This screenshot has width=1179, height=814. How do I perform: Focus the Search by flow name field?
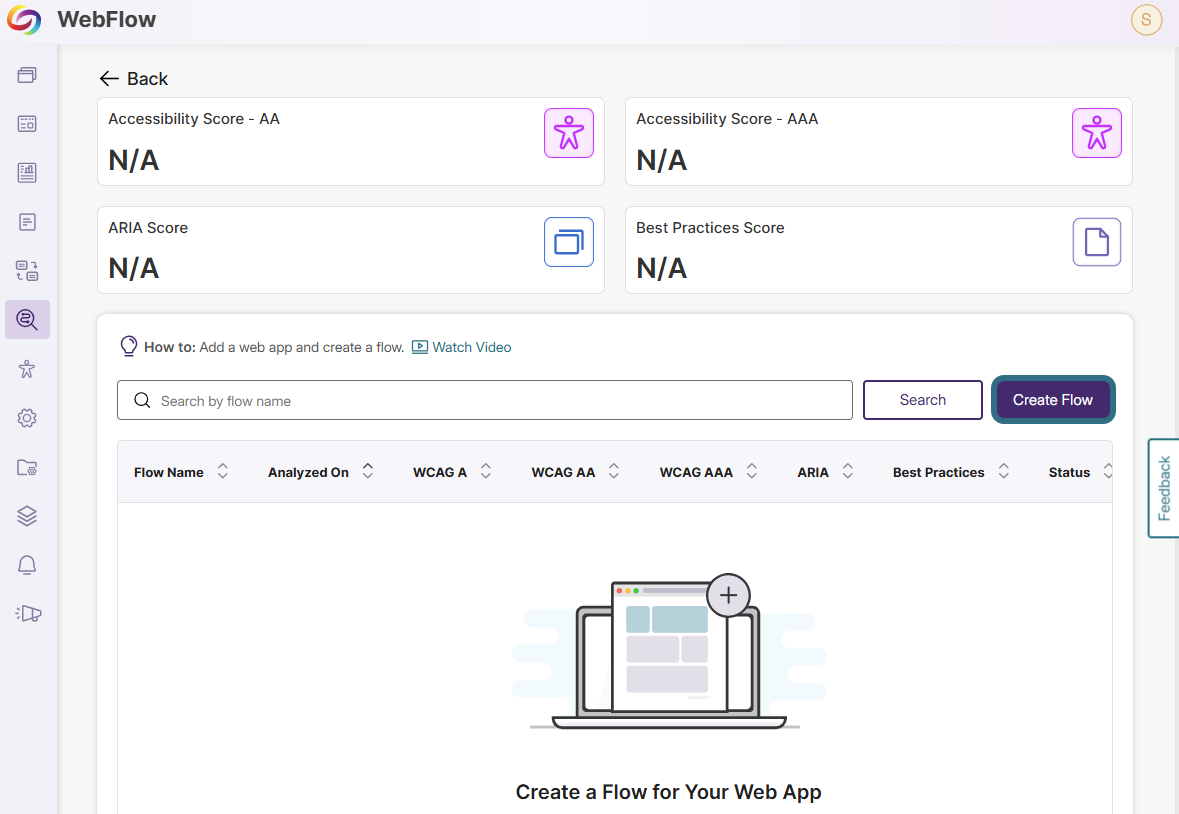[485, 400]
